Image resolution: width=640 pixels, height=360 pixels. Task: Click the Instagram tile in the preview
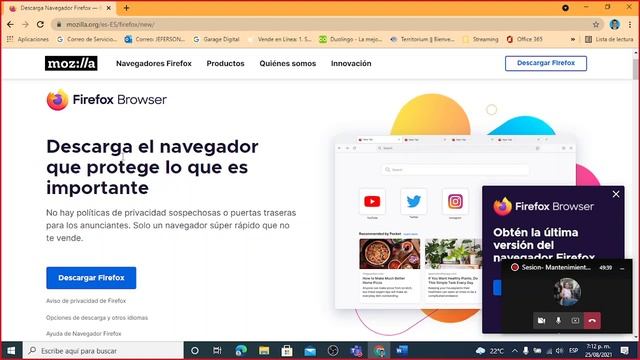tap(455, 202)
